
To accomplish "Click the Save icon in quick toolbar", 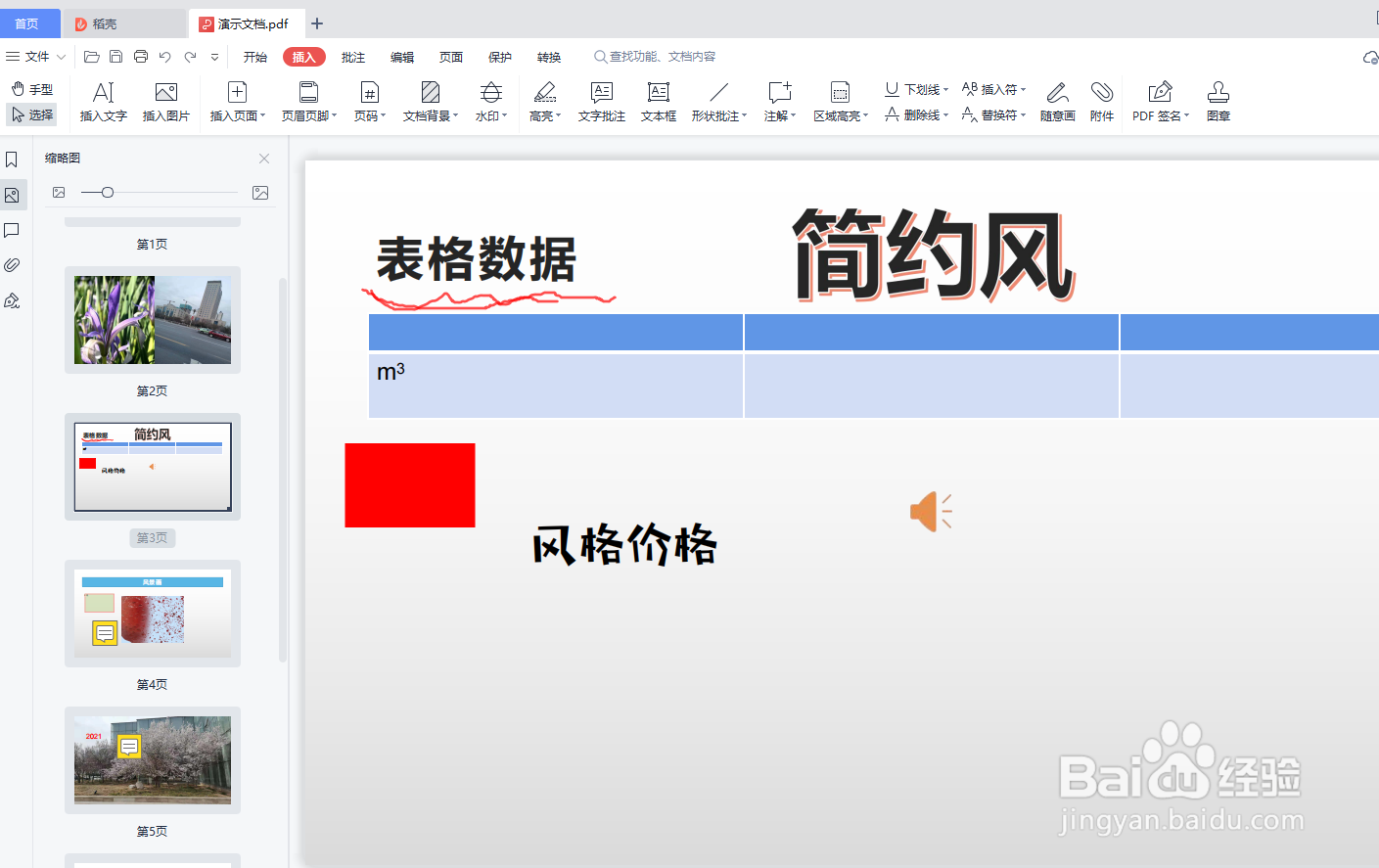I will click(116, 57).
